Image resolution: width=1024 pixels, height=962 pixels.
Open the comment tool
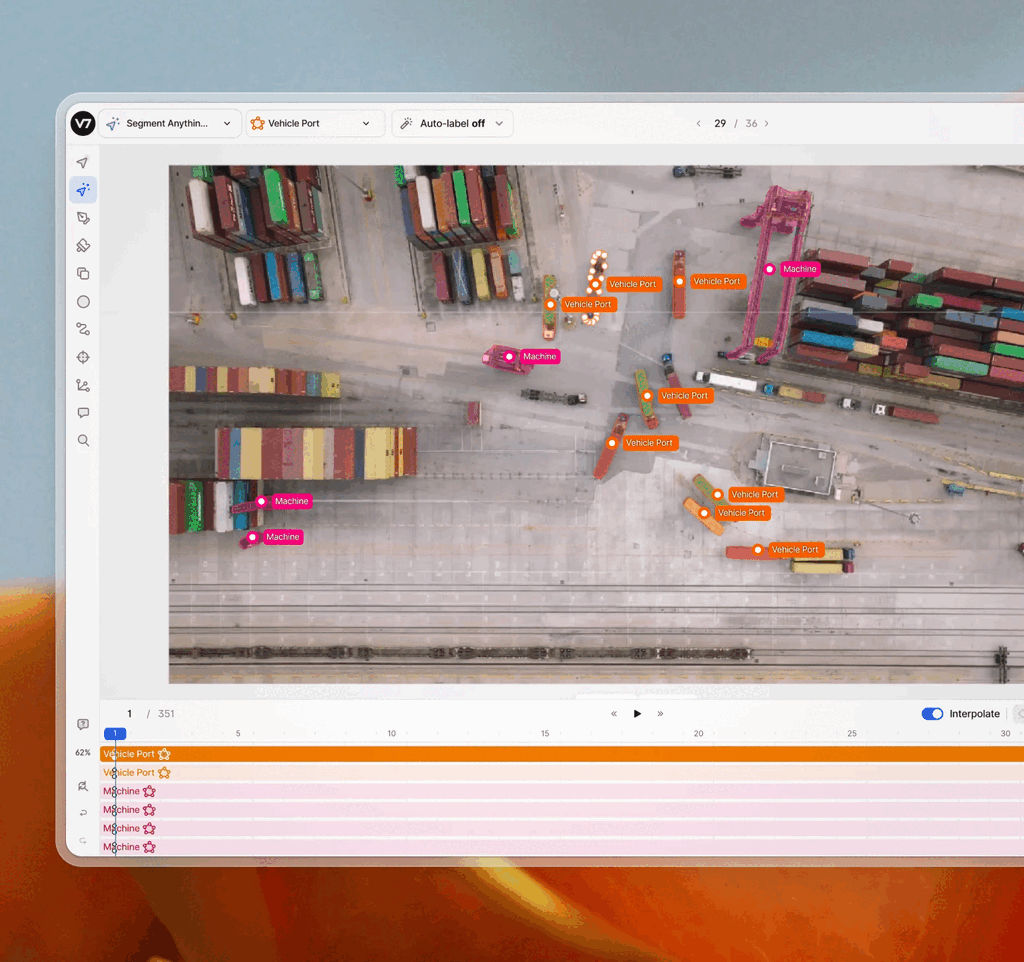tap(83, 413)
